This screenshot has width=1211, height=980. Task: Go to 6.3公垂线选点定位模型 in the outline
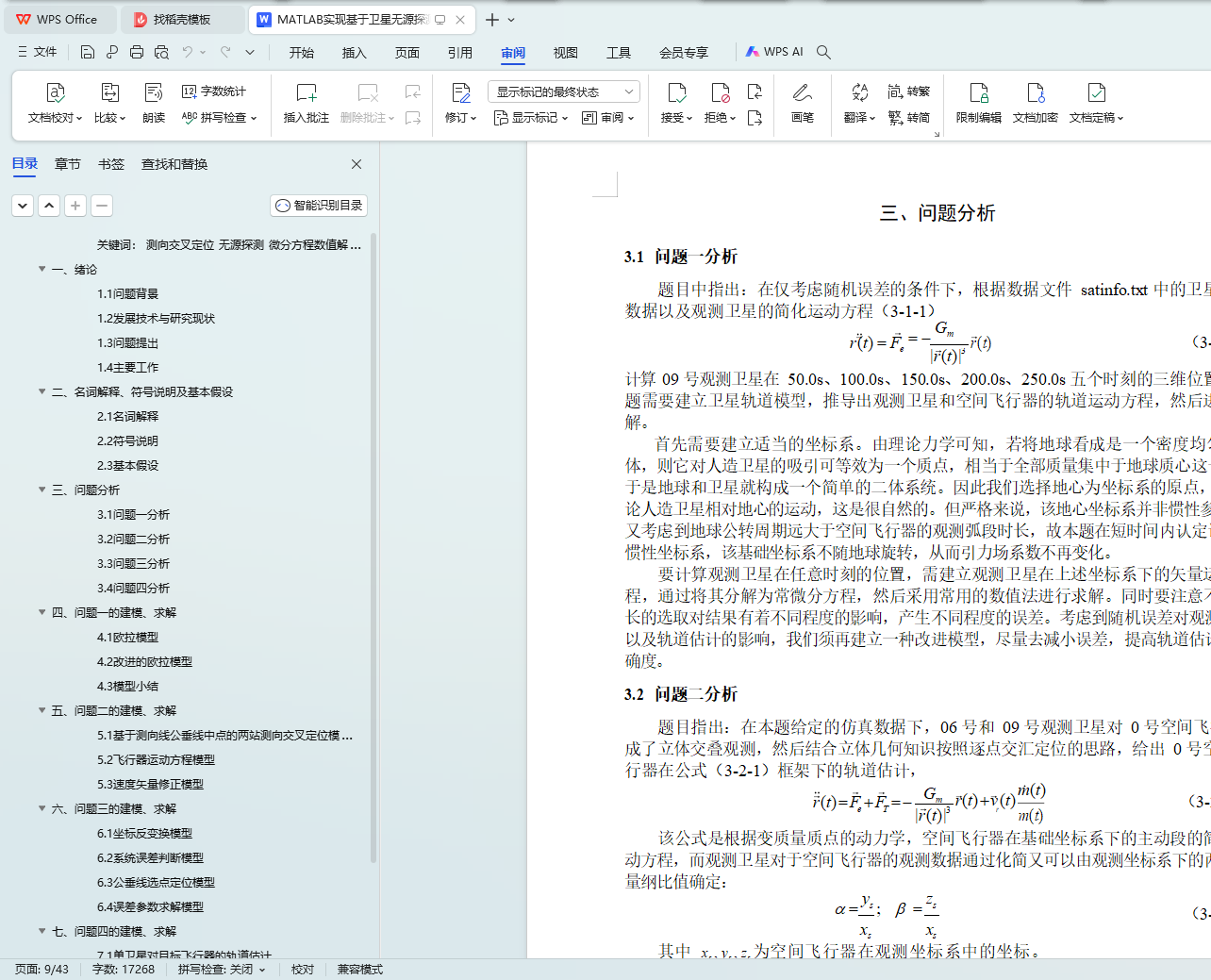click(x=156, y=883)
